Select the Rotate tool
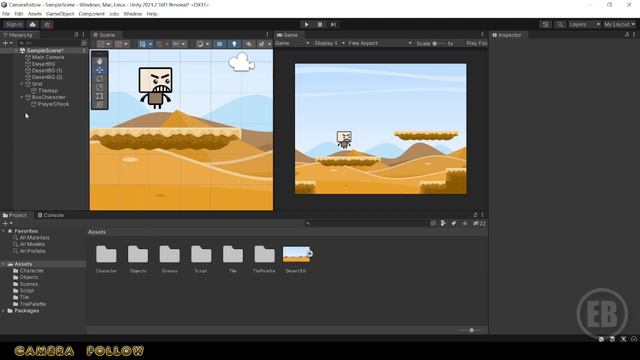Screen dimensions: 640x360 [x=100, y=79]
